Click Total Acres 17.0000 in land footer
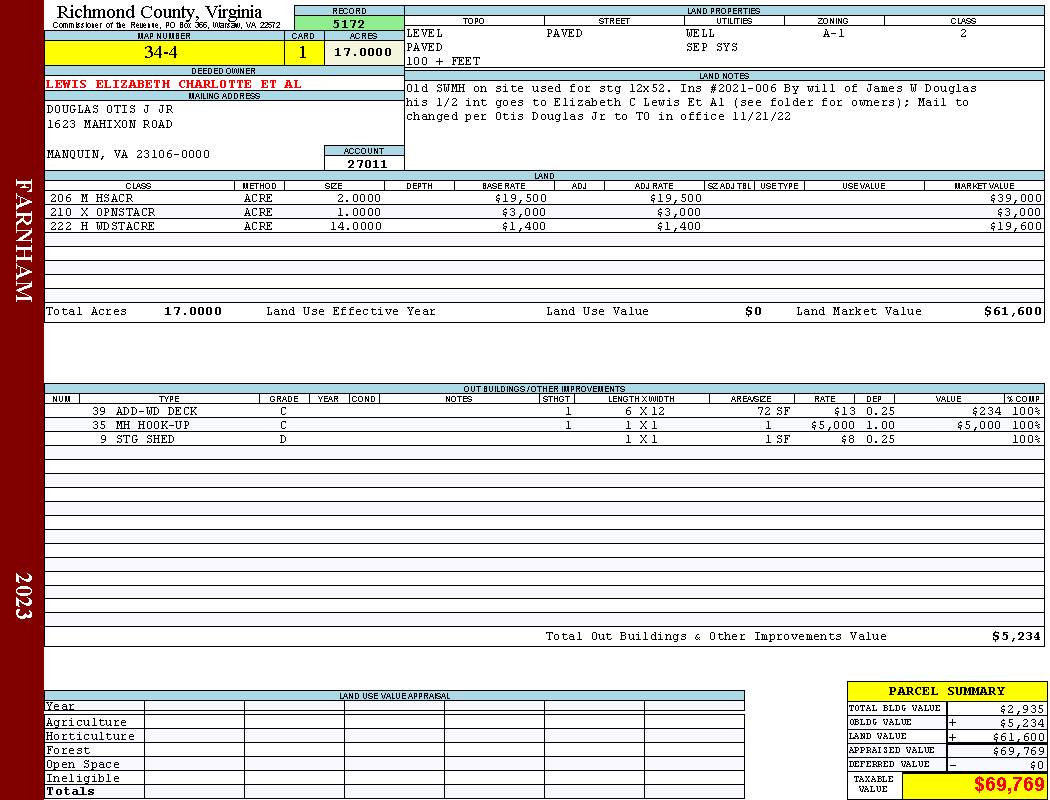 (x=193, y=311)
